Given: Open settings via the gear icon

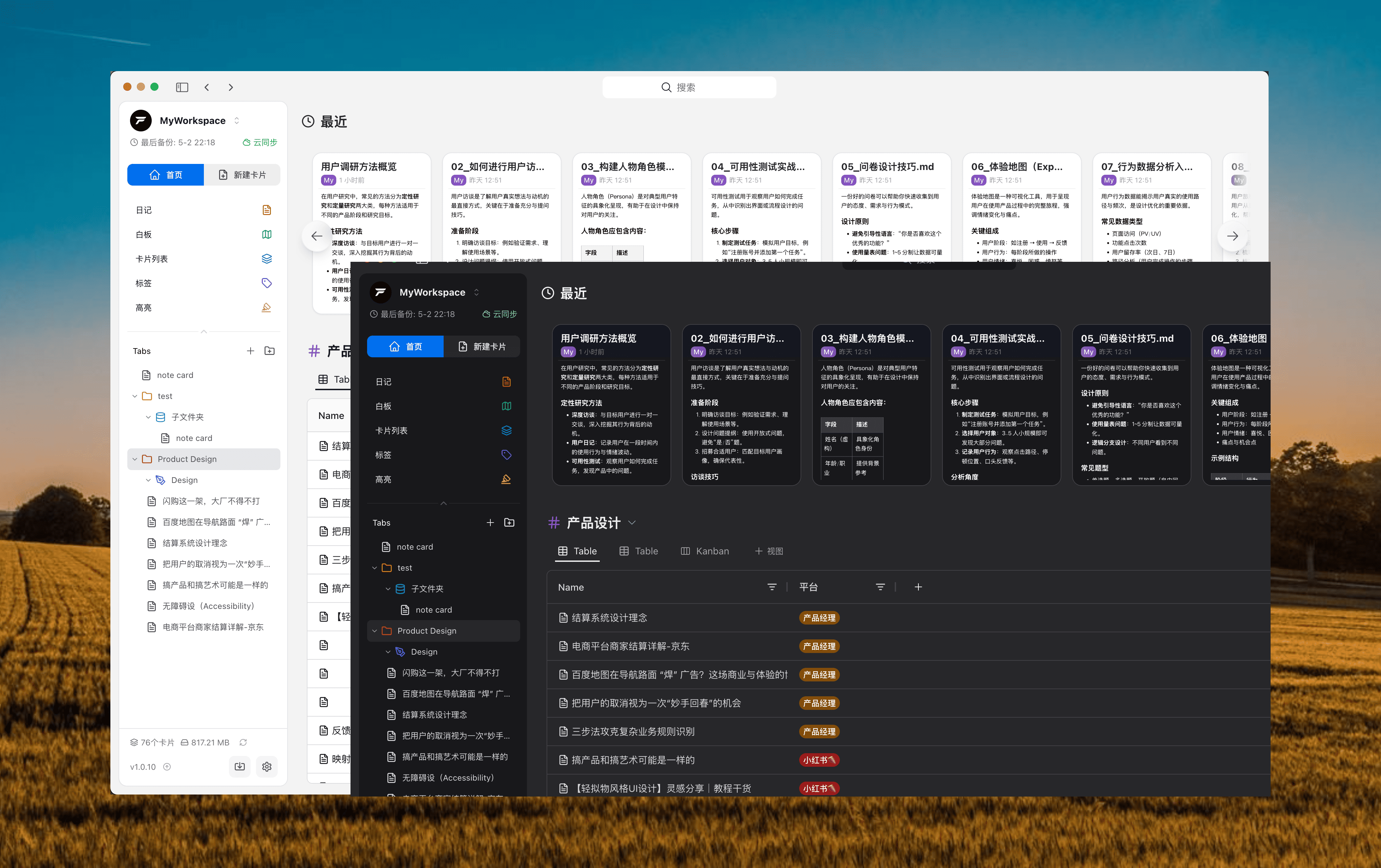Looking at the screenshot, I should coord(267,766).
